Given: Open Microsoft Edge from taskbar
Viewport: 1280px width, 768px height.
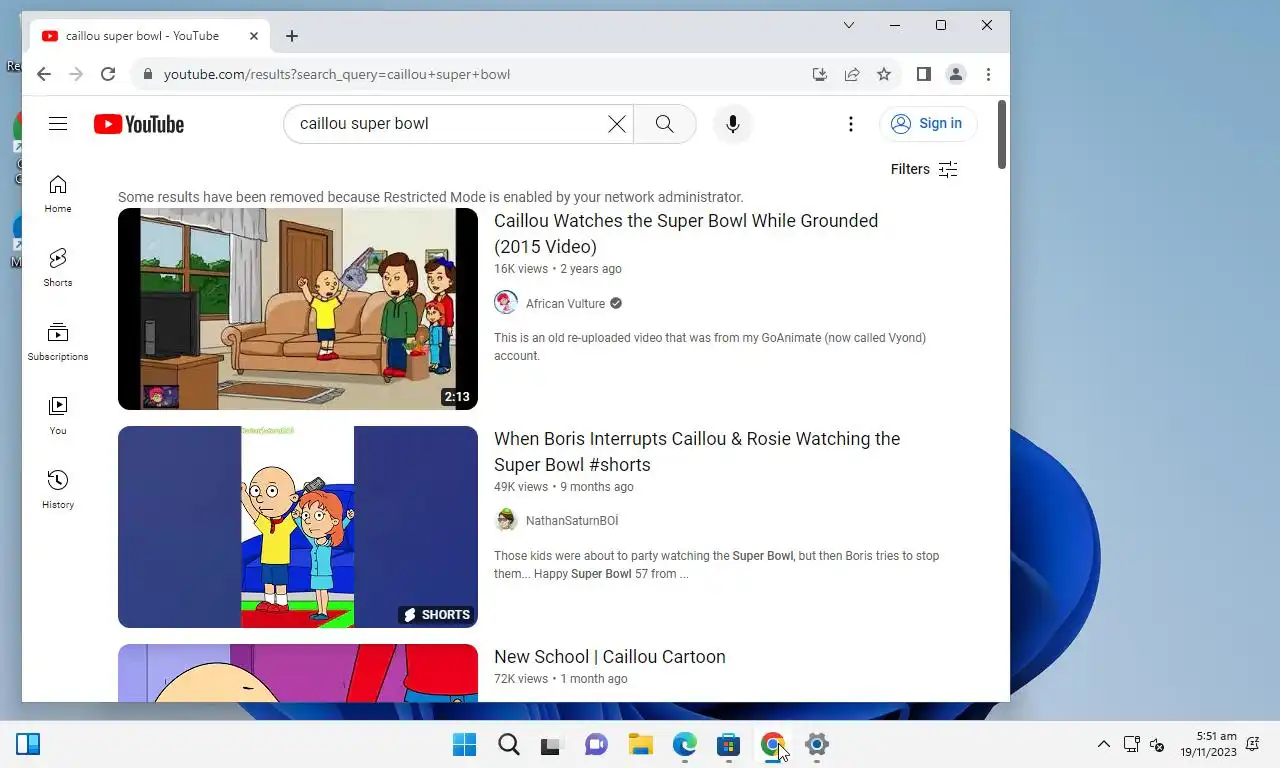Looking at the screenshot, I should coord(685,744).
